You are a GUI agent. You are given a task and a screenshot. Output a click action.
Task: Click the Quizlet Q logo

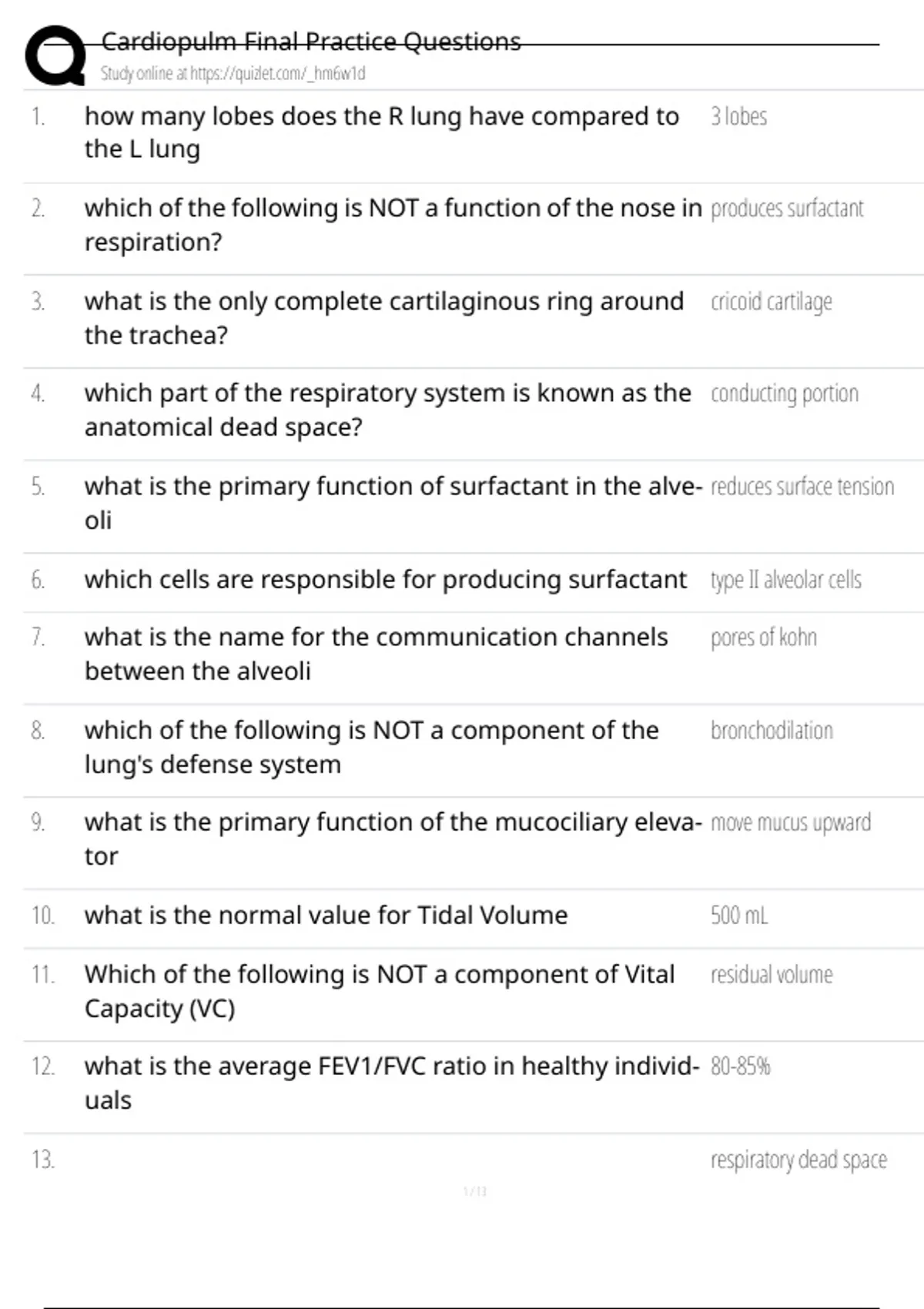point(55,55)
